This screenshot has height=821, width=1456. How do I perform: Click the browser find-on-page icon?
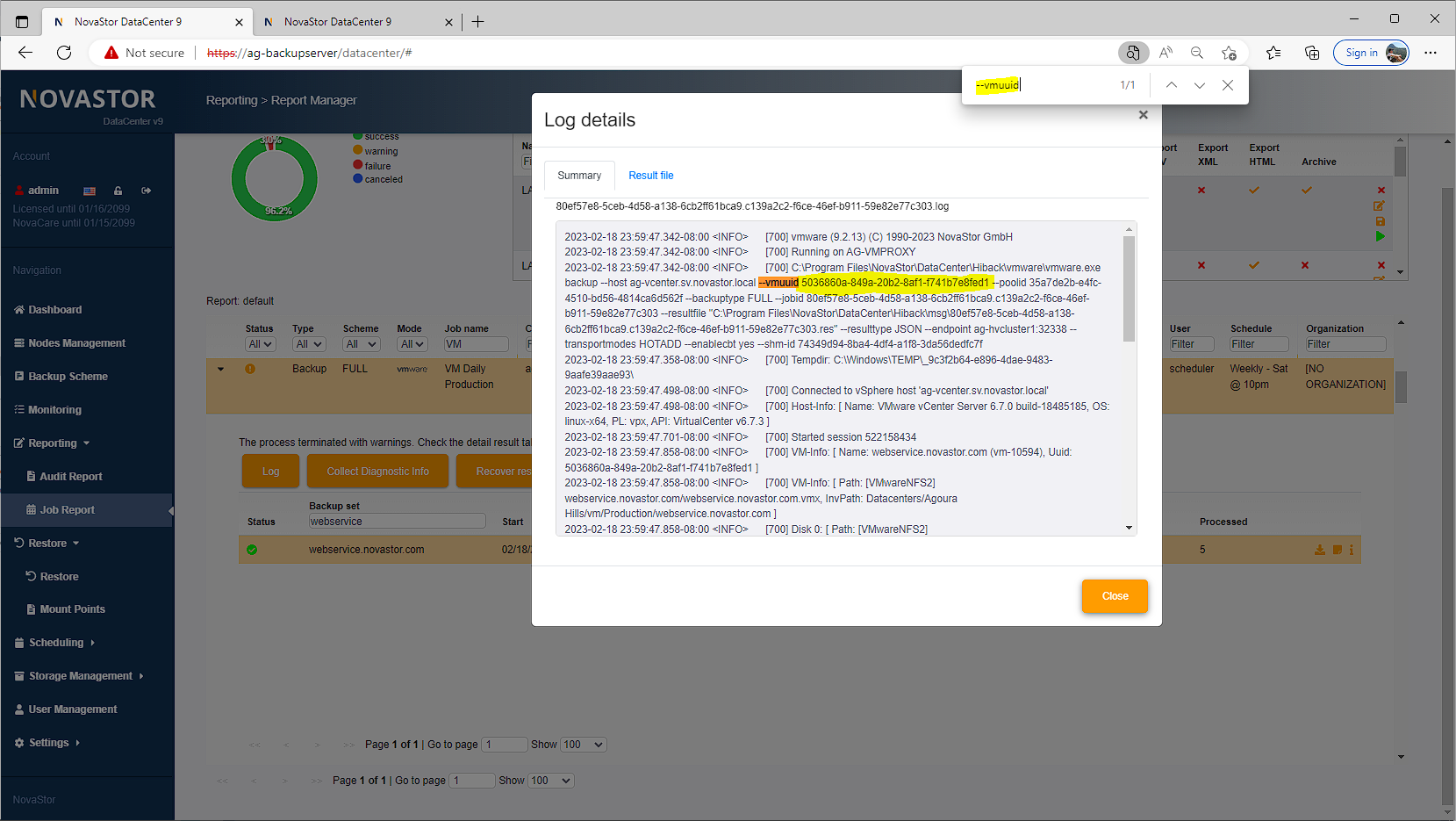pos(1133,53)
